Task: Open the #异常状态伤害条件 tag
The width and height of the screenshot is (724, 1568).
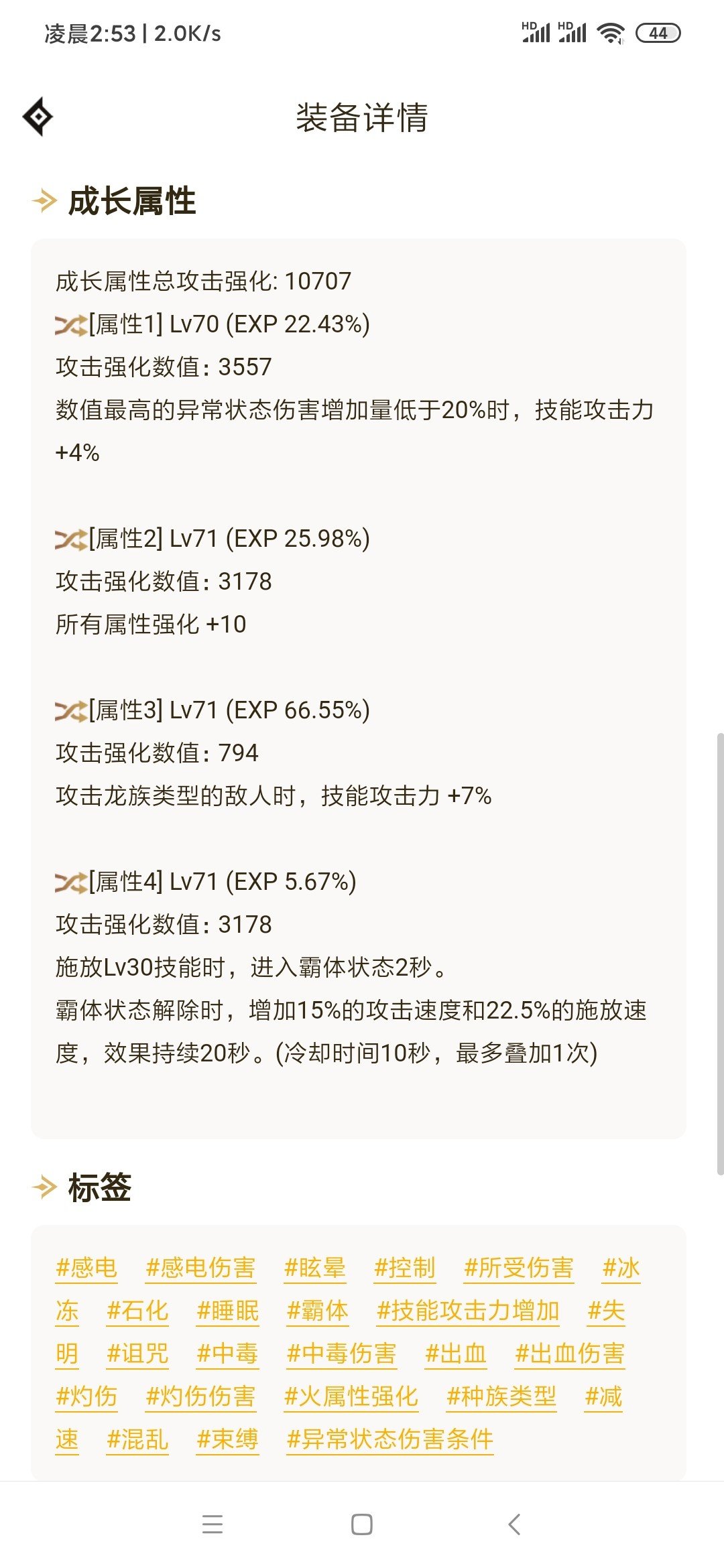Action: click(390, 1439)
